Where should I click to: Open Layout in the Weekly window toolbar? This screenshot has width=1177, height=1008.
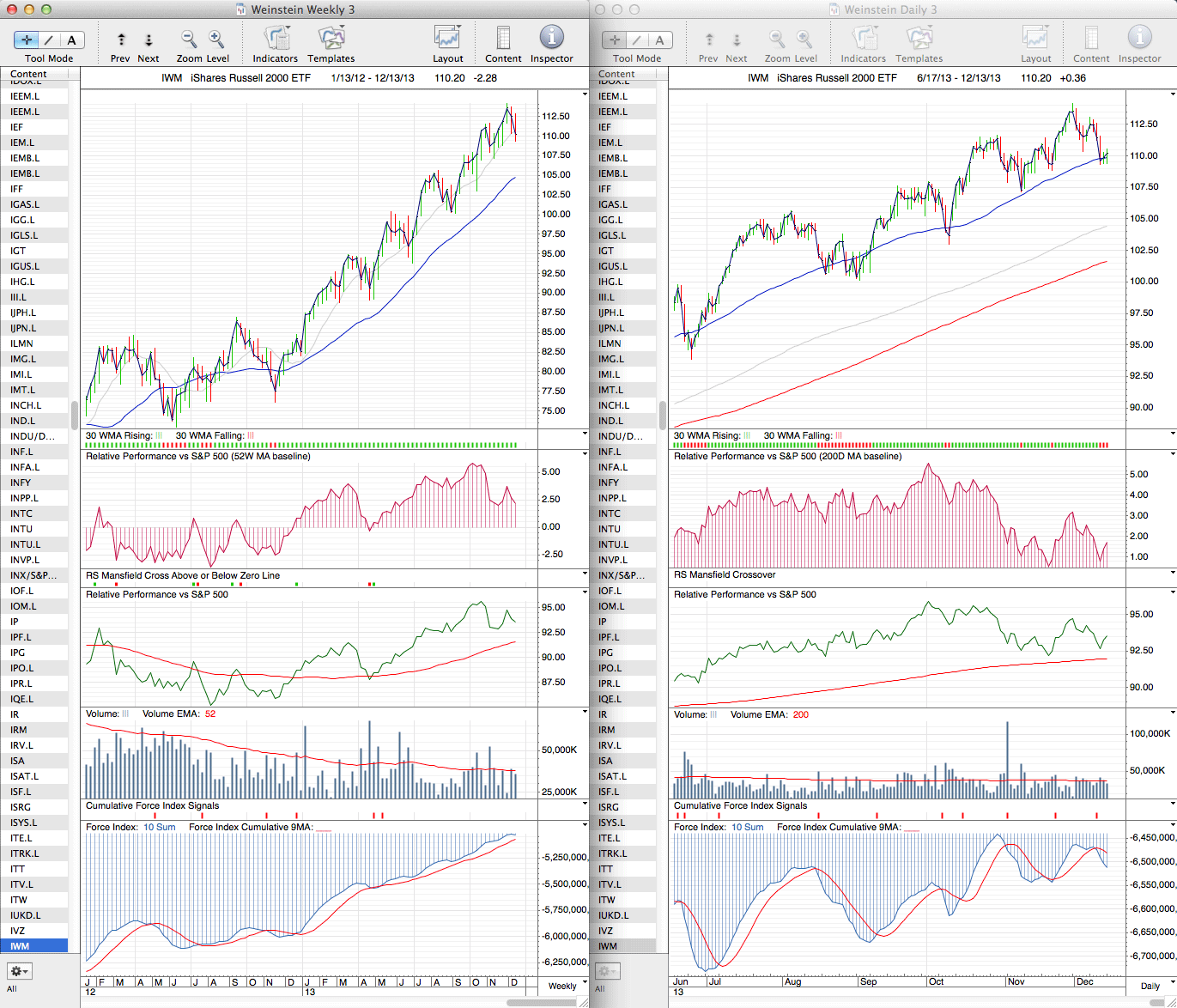click(x=447, y=39)
